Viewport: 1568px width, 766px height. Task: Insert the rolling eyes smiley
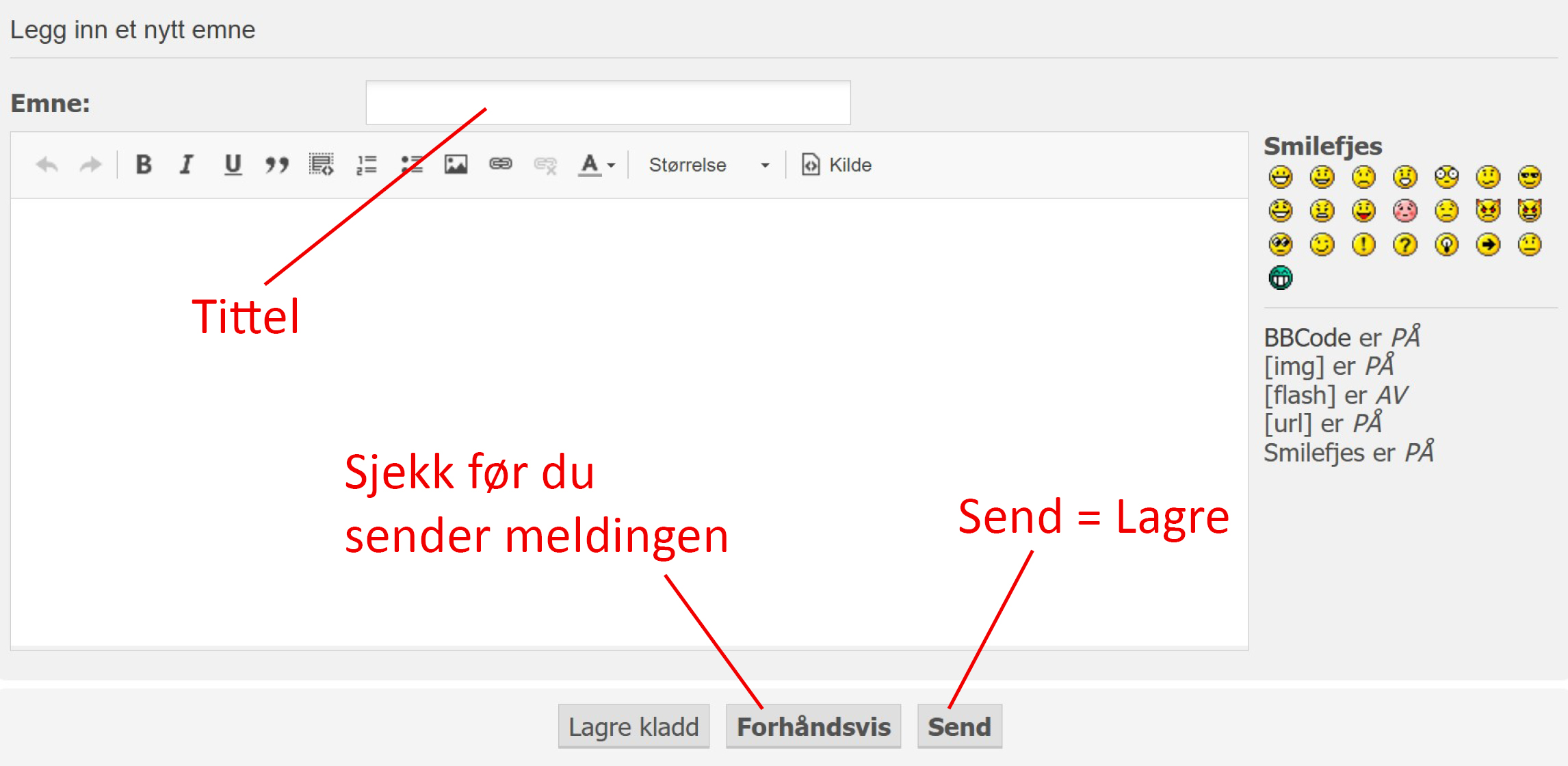click(1281, 245)
